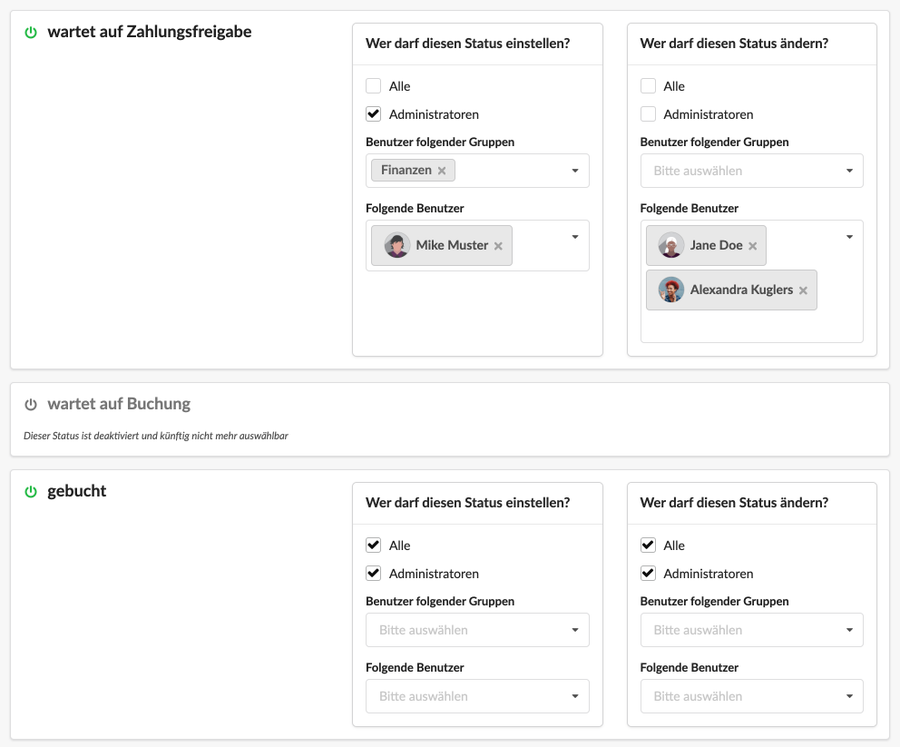The width and height of the screenshot is (900, 747).
Task: Open groups dropdown under gebucht Status ändern
Action: coord(752,630)
